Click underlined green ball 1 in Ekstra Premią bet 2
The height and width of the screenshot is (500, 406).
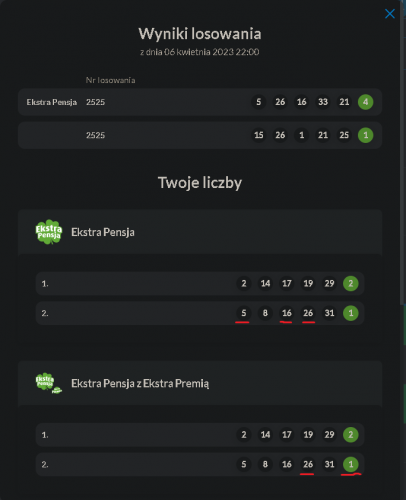(x=351, y=464)
